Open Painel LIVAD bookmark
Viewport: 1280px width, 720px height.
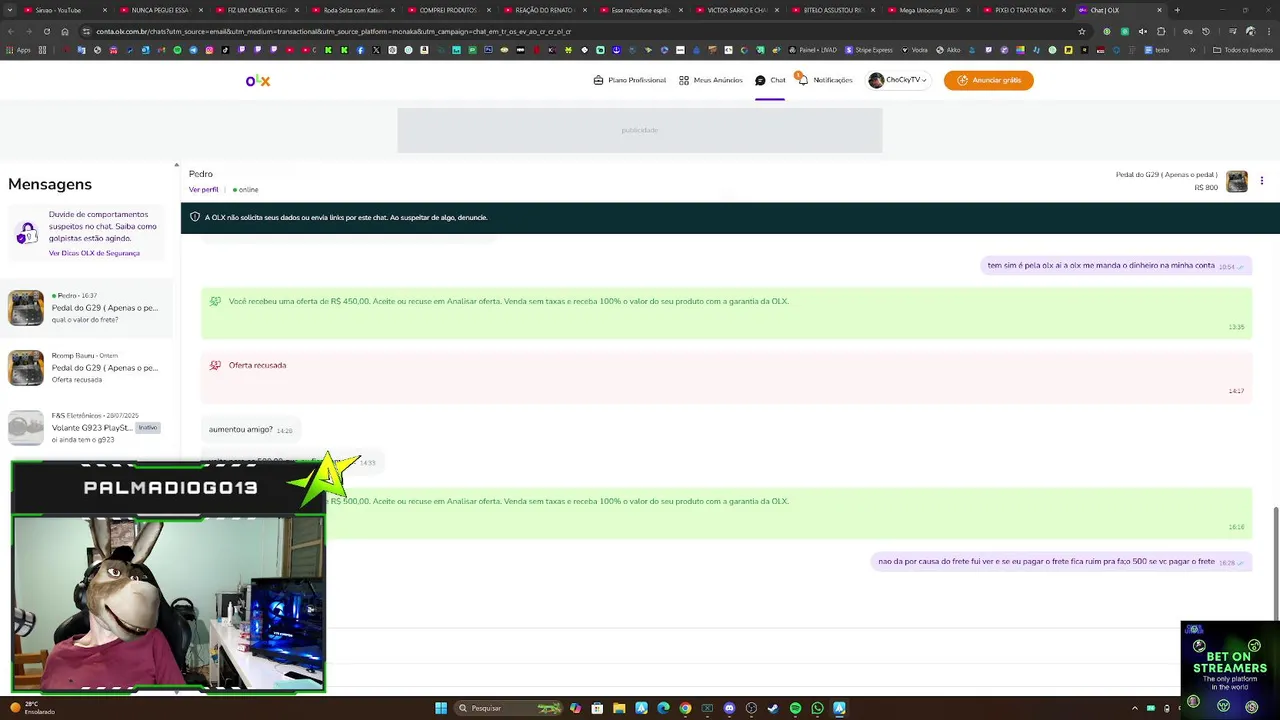tap(812, 50)
